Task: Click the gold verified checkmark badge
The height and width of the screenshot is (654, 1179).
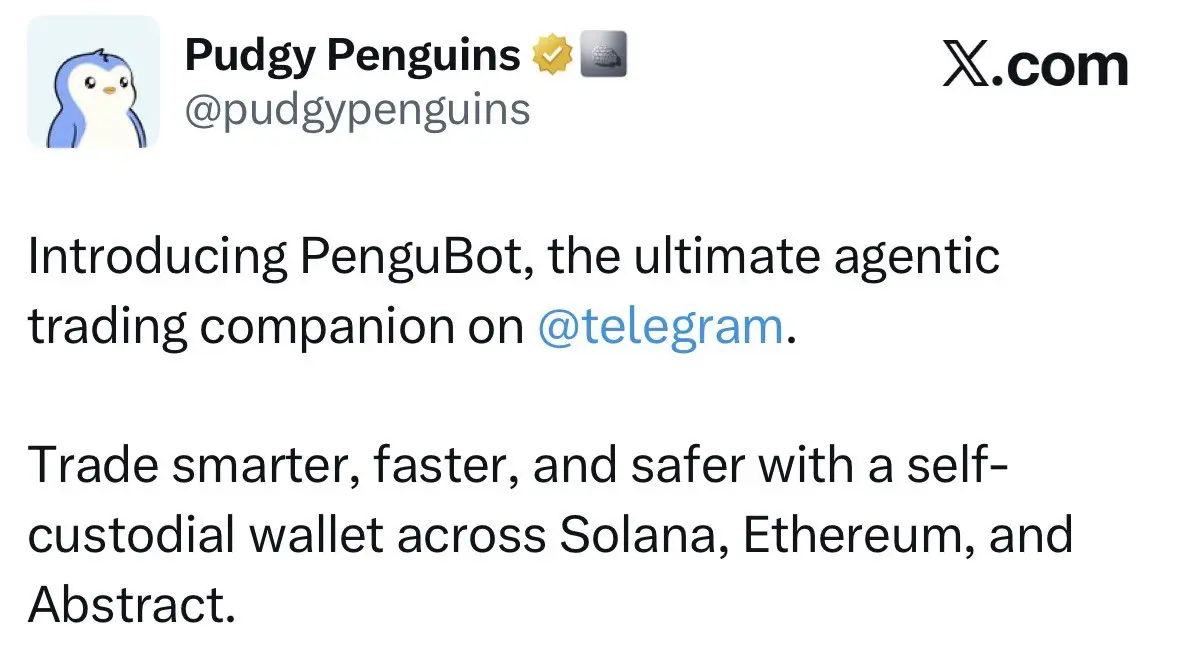Action: coord(553,54)
